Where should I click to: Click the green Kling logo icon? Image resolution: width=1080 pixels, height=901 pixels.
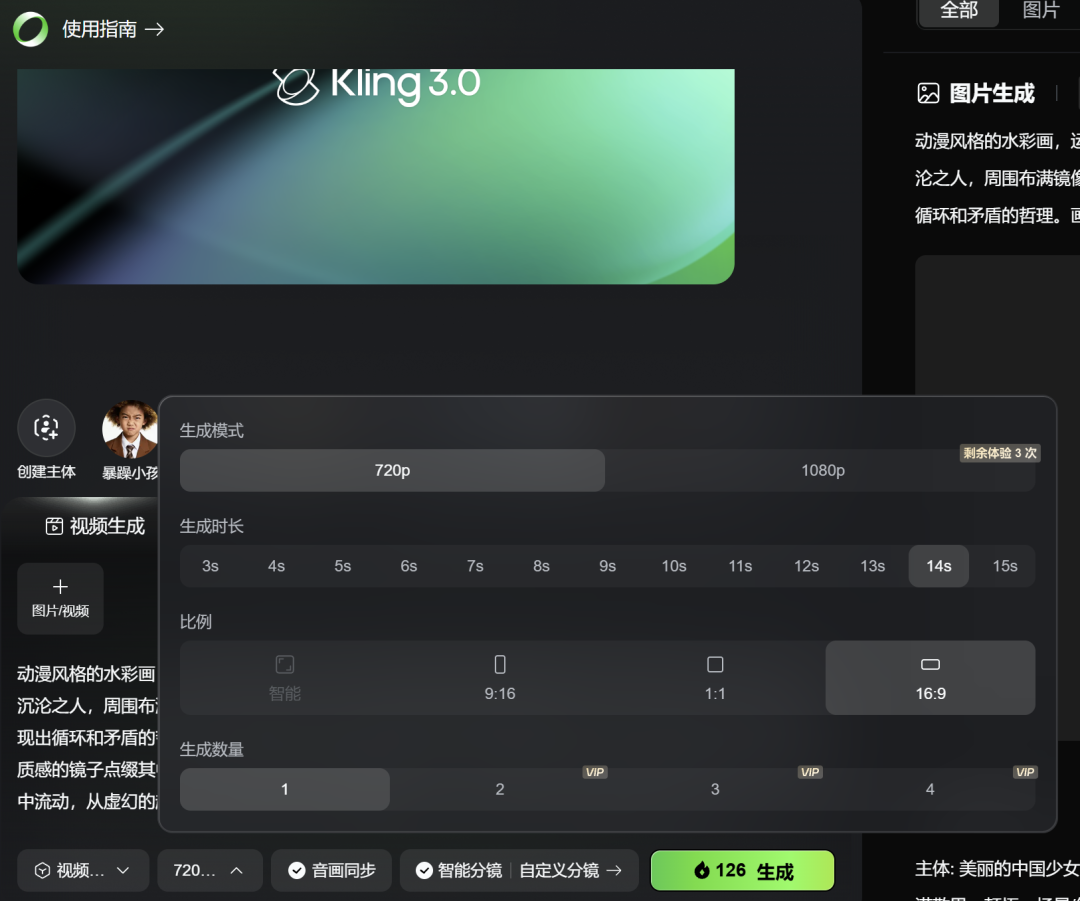pyautogui.click(x=30, y=30)
